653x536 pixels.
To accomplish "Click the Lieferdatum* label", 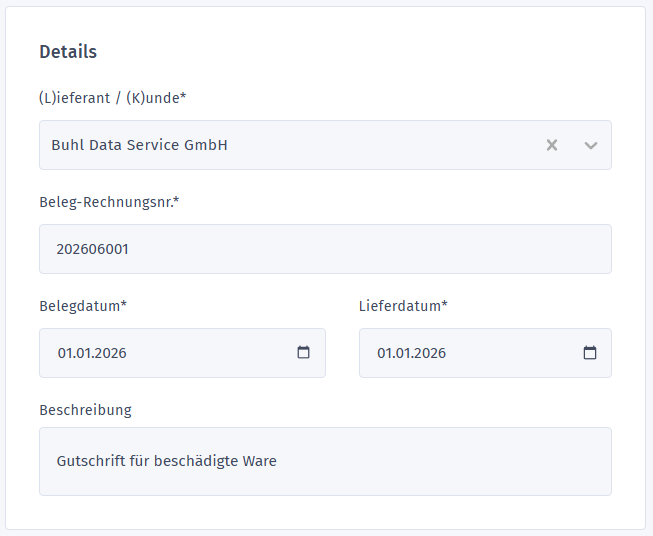I will tap(403, 306).
